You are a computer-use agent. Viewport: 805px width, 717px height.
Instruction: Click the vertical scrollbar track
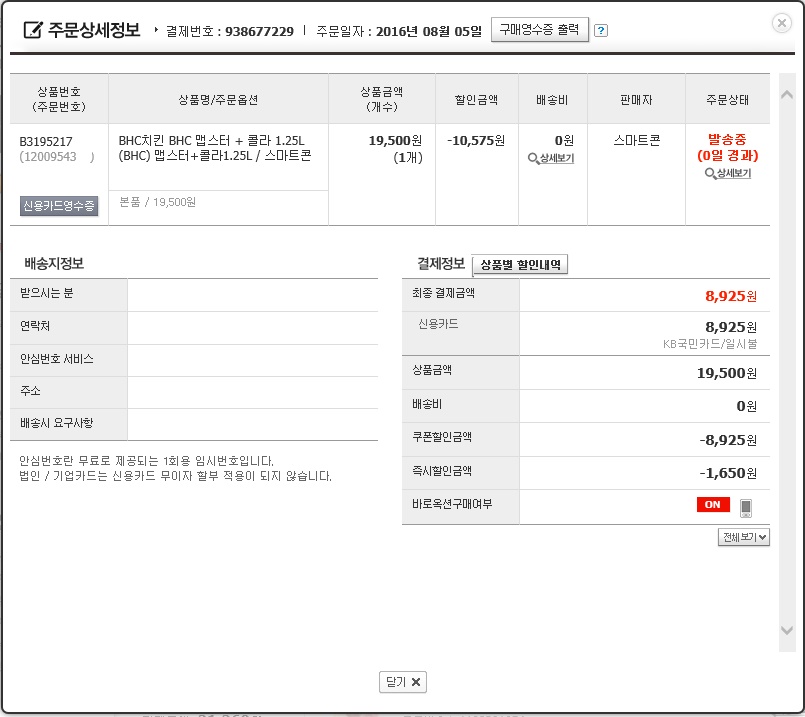click(x=786, y=360)
